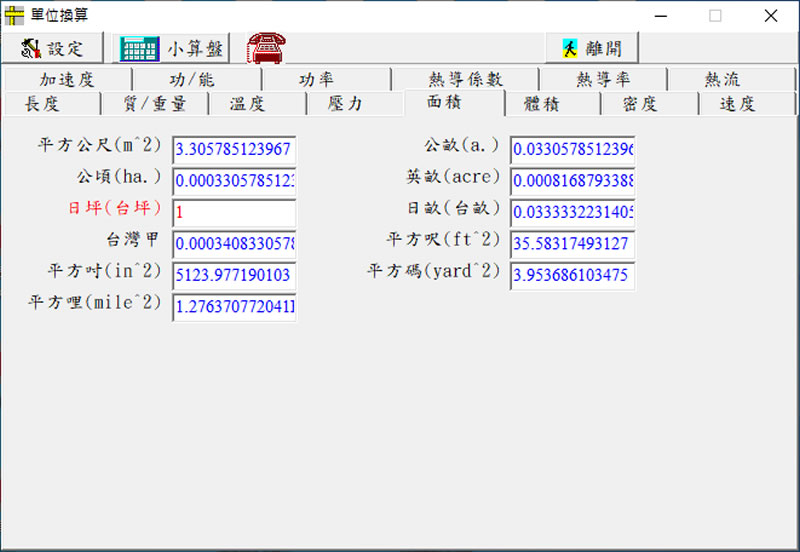Switch to the 長度 length tab
800x552 pixels.
[42, 104]
